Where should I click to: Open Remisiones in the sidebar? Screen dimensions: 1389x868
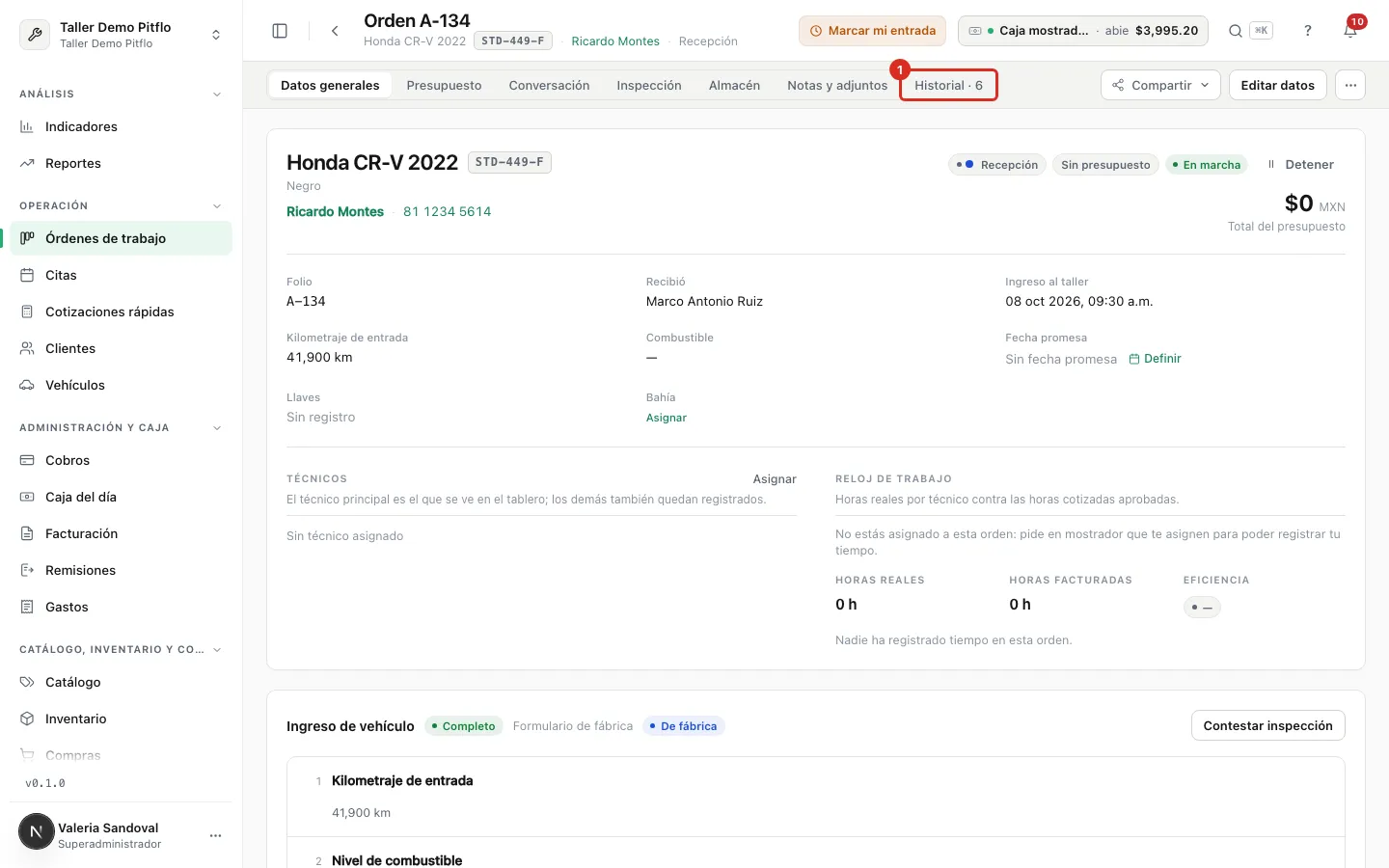pyautogui.click(x=121, y=570)
